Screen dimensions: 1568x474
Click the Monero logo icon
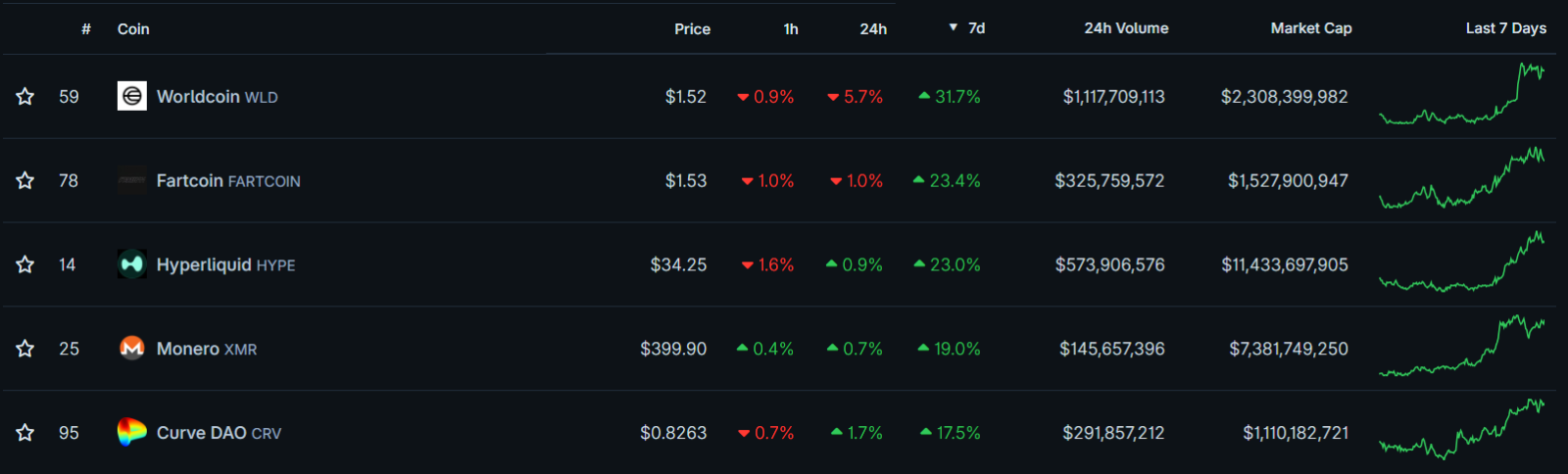(x=132, y=349)
